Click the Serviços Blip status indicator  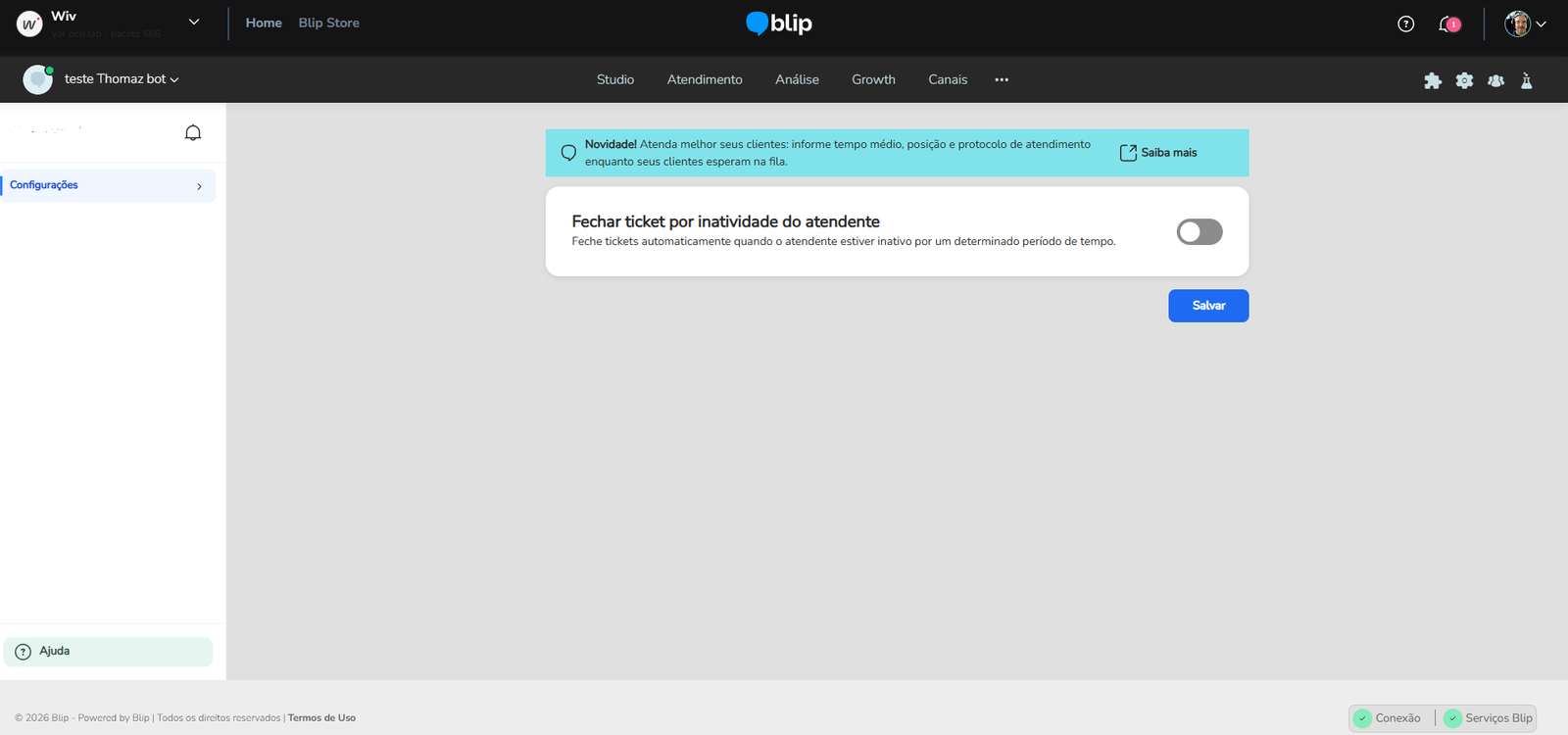click(x=1489, y=718)
